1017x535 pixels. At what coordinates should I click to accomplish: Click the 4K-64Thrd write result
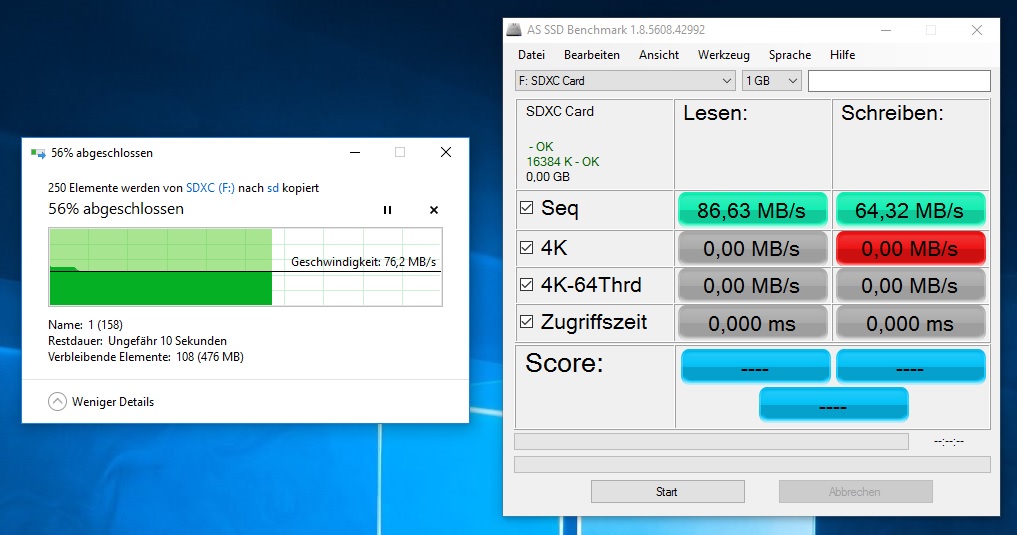[910, 285]
